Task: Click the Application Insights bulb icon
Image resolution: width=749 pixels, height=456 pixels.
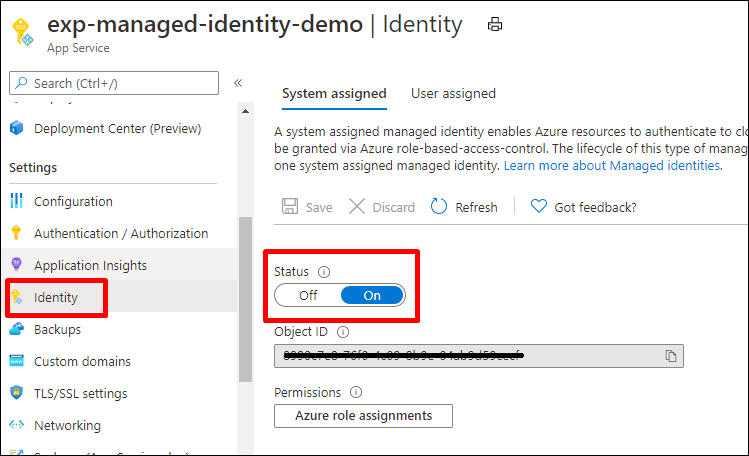Action: tap(16, 265)
